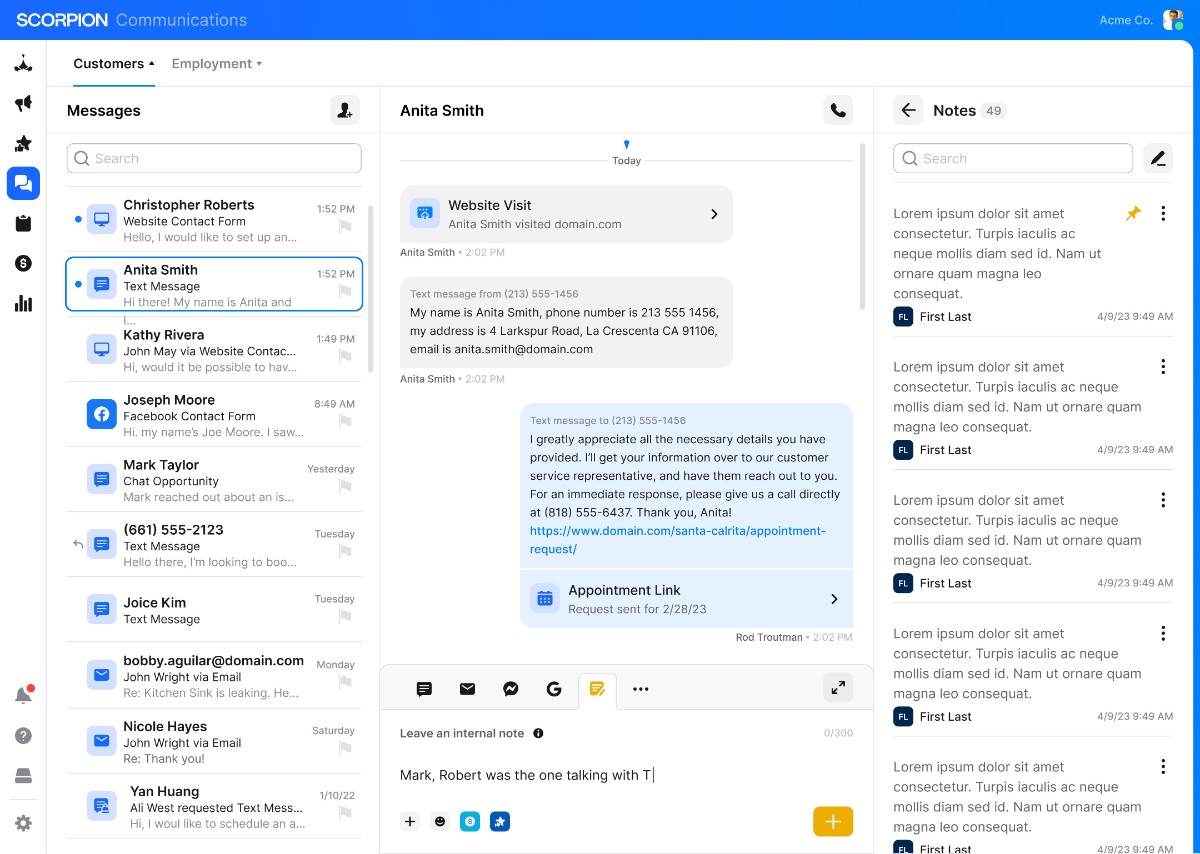Submit note with the yellow plus button
1200x854 pixels.
click(x=833, y=822)
